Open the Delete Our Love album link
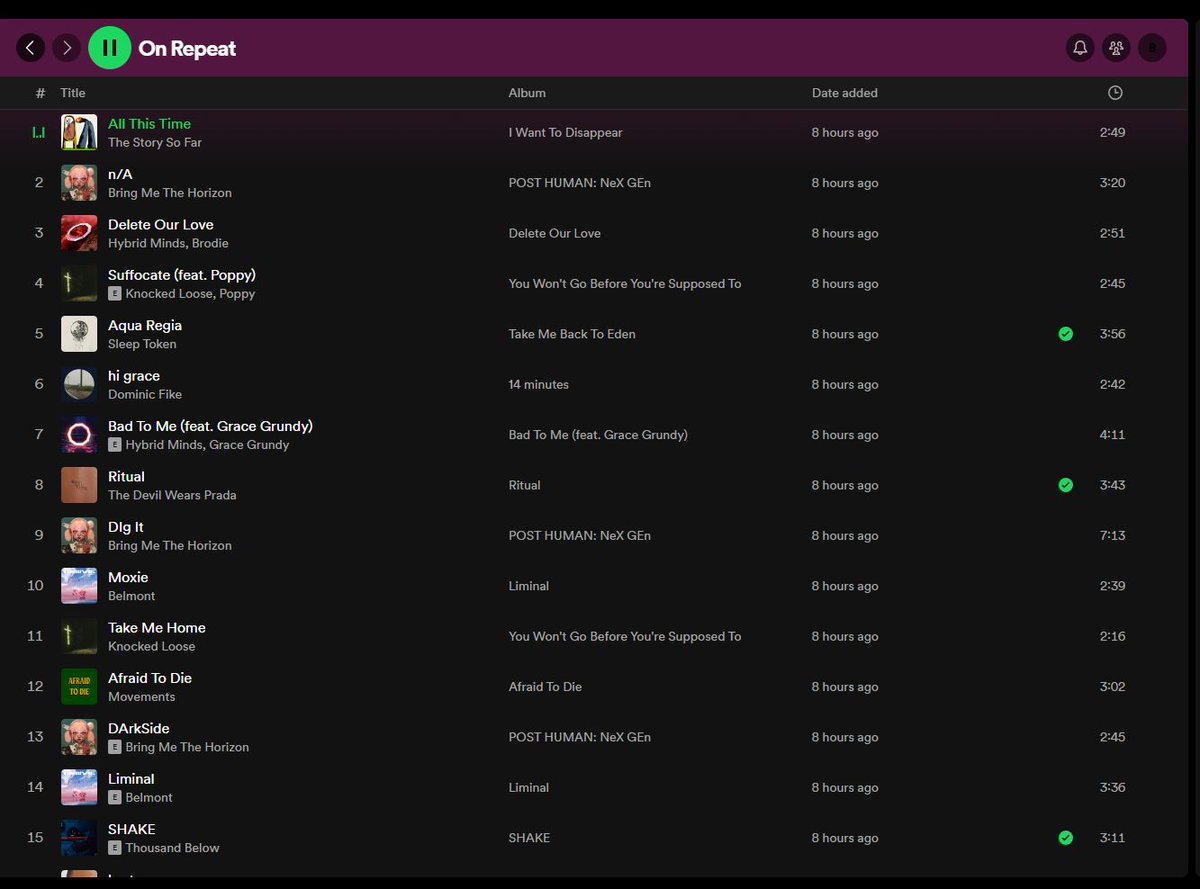This screenshot has width=1200, height=889. tap(554, 233)
